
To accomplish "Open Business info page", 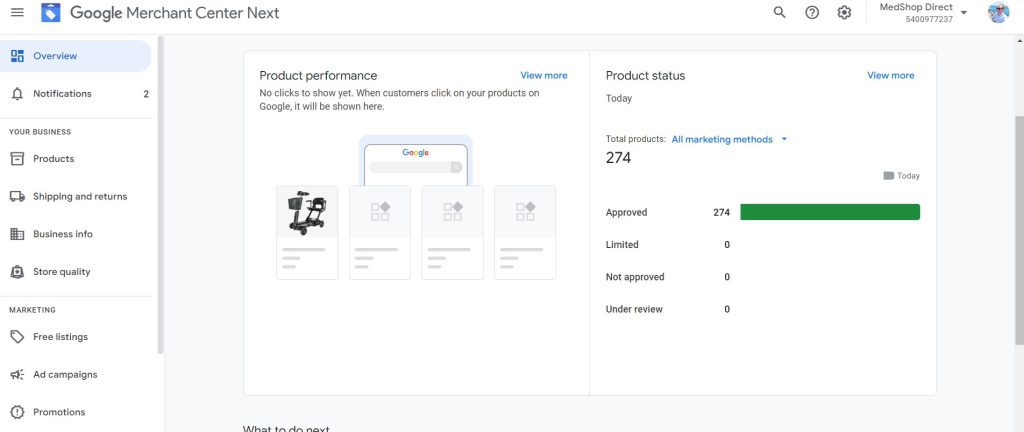I will point(76,234).
